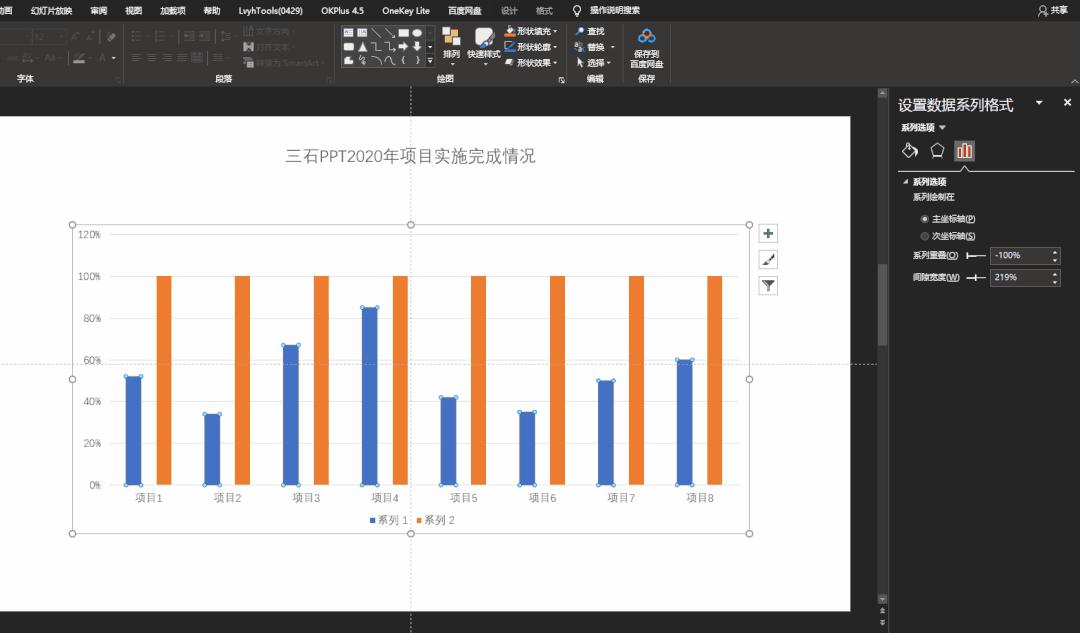
Task: Click the chart styles brush icon
Action: 767,258
